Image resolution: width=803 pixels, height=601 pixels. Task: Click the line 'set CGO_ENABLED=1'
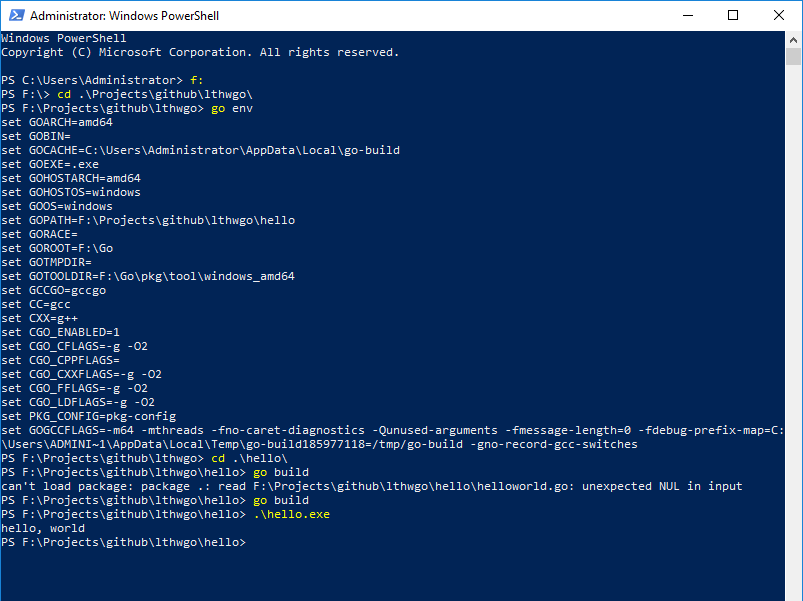click(x=60, y=332)
